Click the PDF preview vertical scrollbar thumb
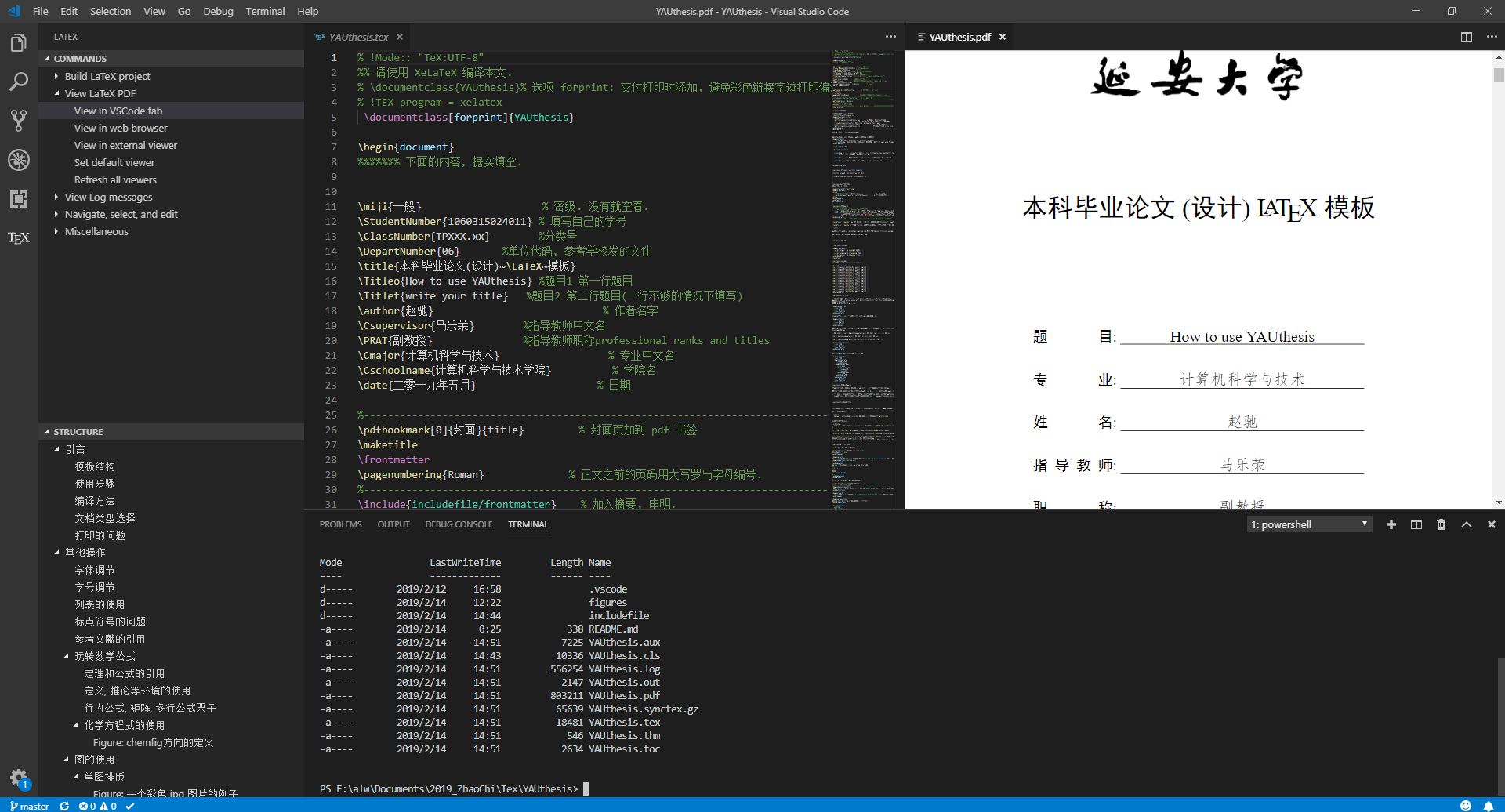This screenshot has width=1505, height=812. [x=1499, y=74]
